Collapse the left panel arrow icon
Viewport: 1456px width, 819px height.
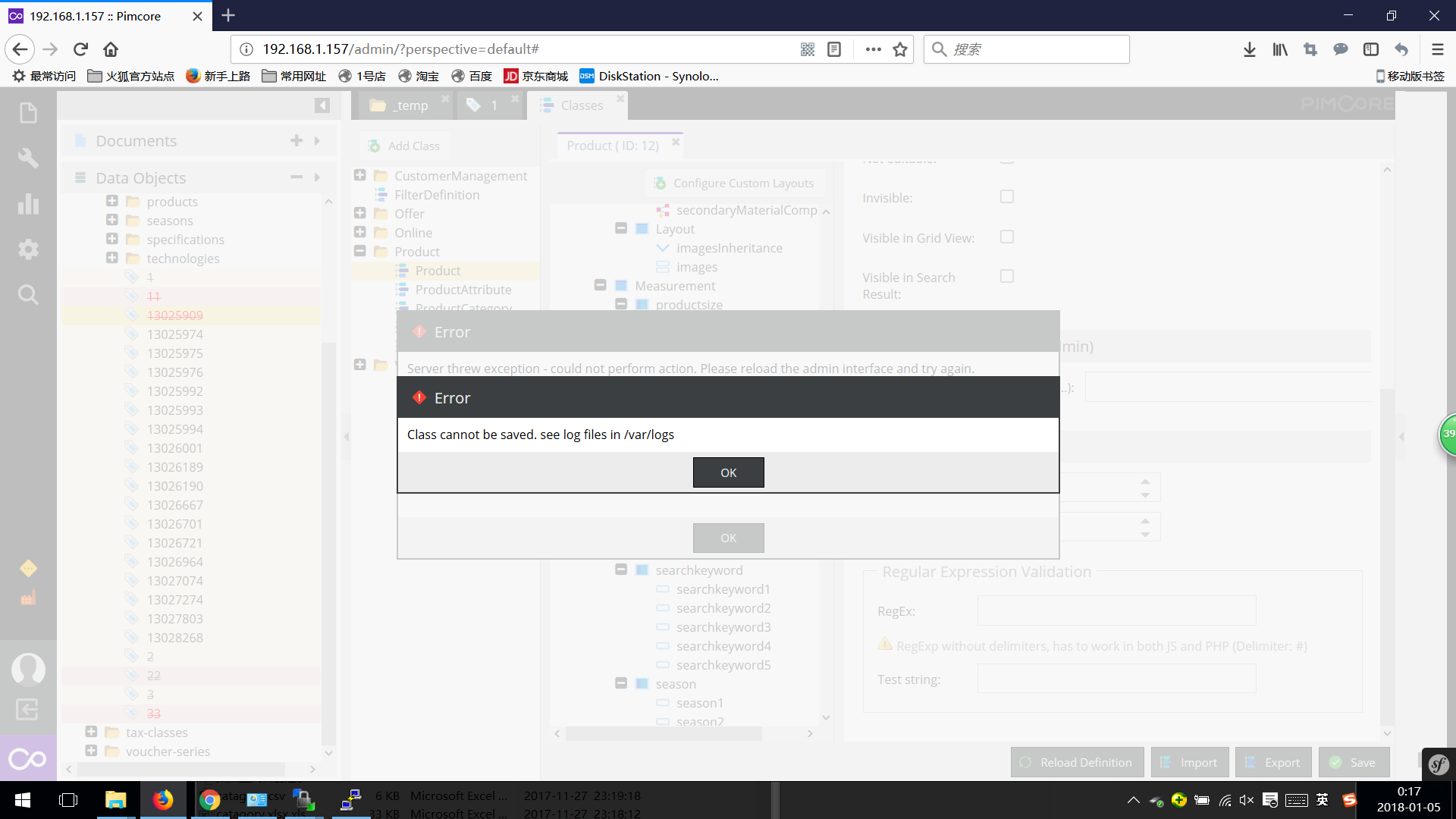point(322,105)
